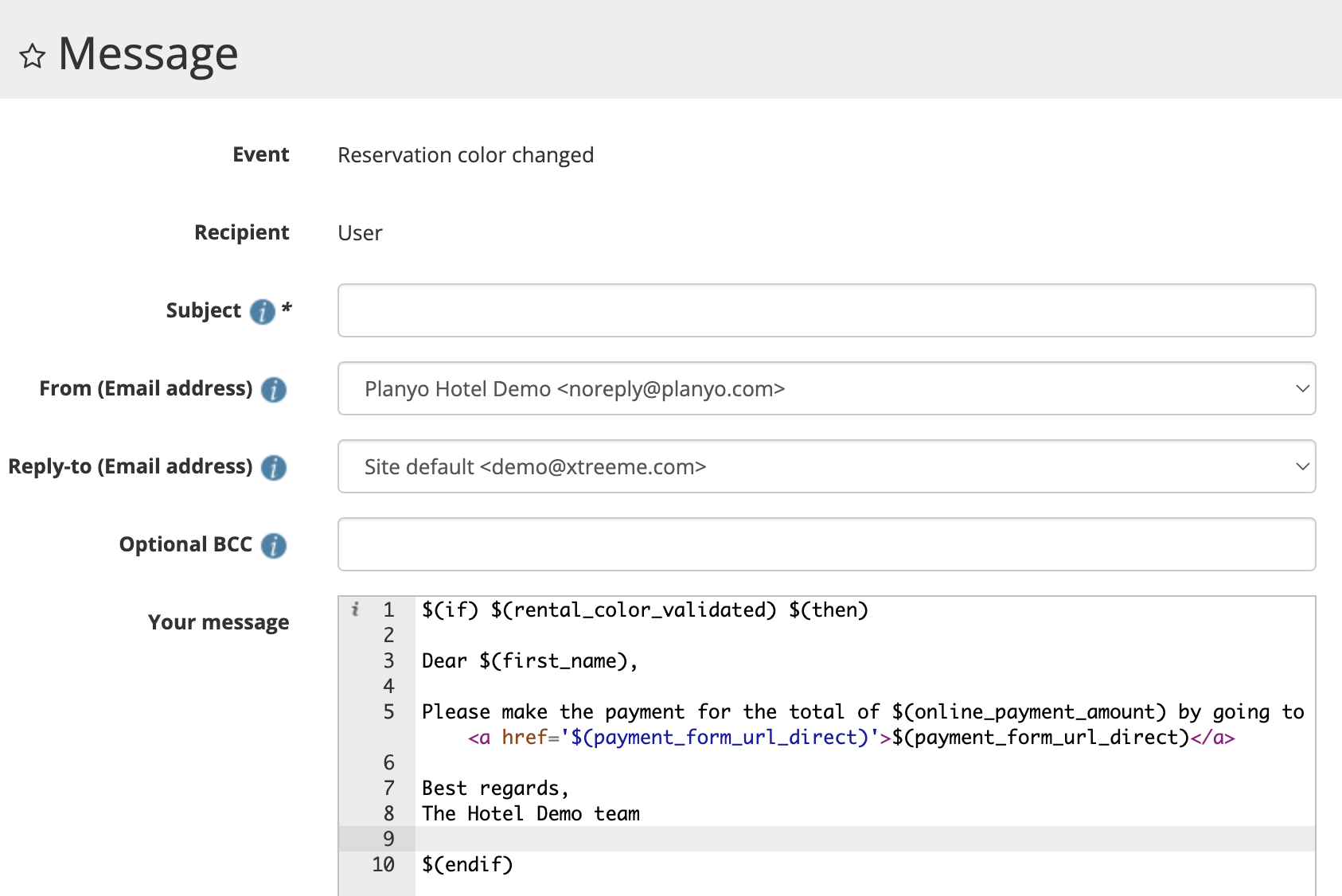Click the 'Best regards,' line
The height and width of the screenshot is (896, 1342).
click(494, 789)
